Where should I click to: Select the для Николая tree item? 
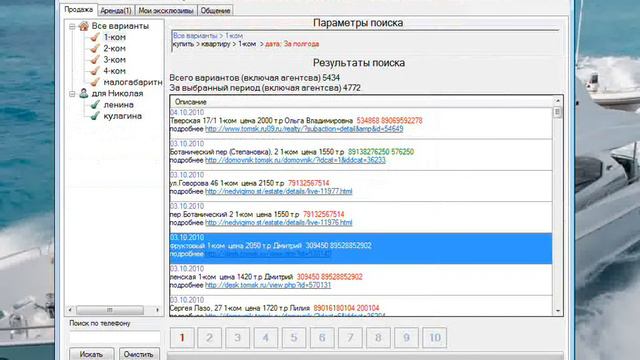117,93
